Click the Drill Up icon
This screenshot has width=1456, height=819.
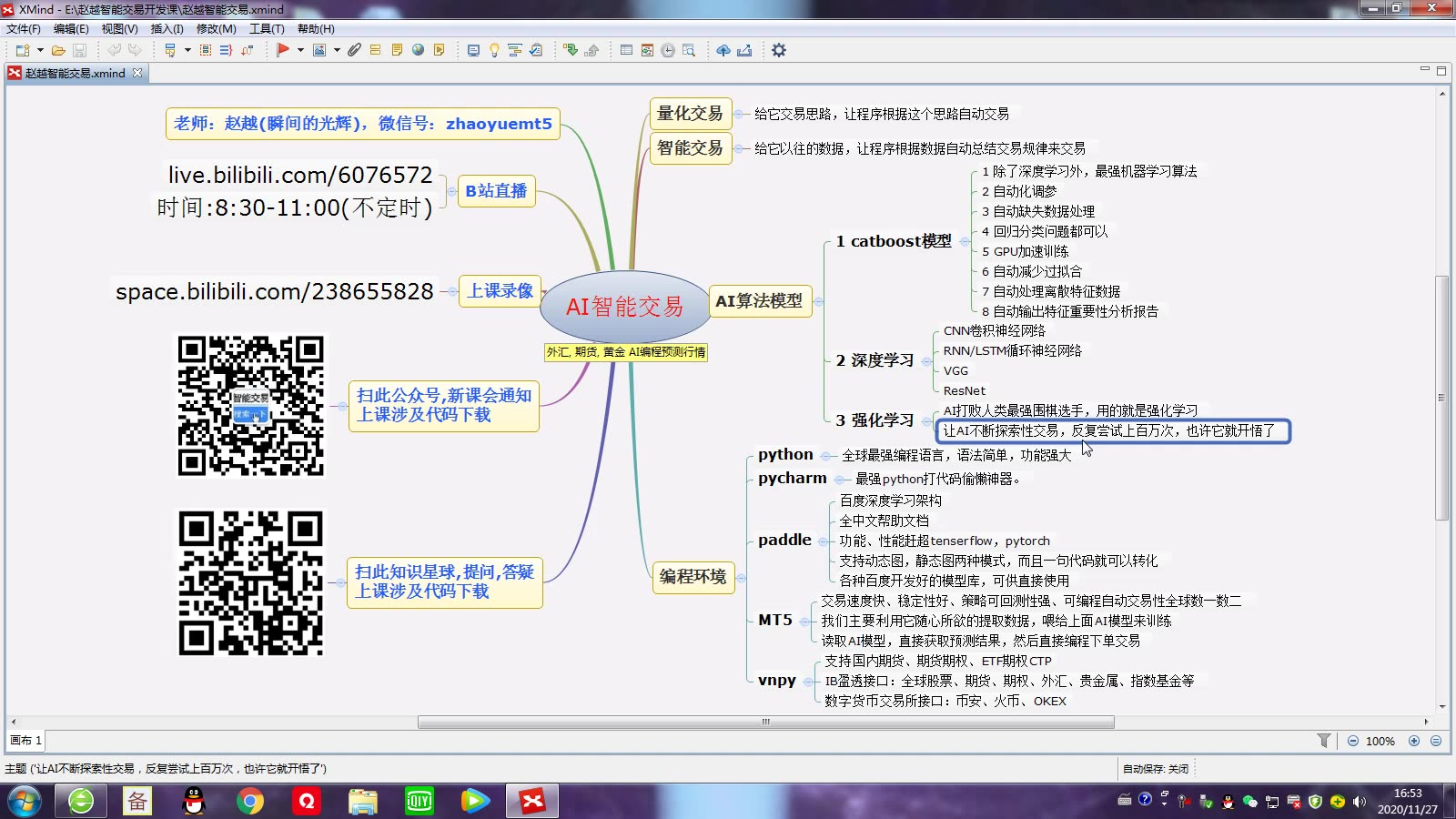(591, 50)
